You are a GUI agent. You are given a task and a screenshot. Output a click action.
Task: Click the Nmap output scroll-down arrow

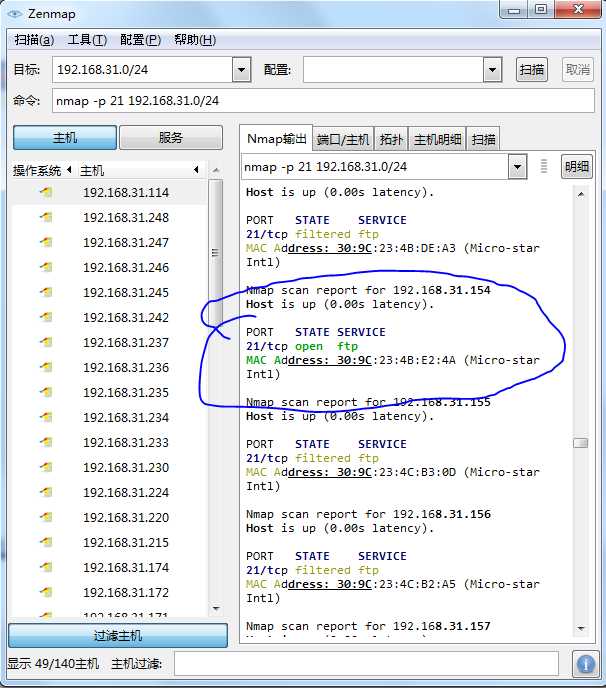tap(581, 628)
